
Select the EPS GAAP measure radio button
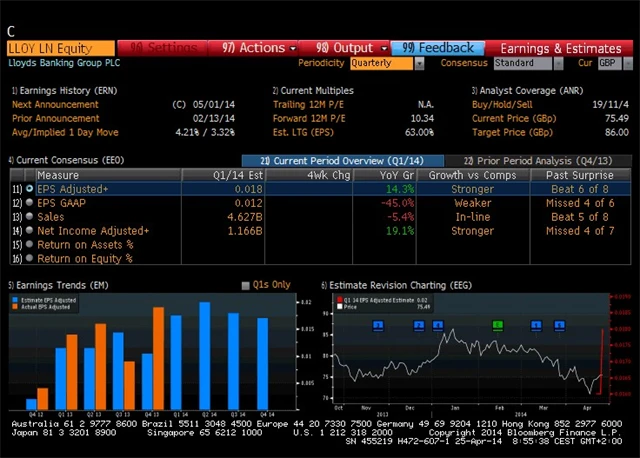coord(30,202)
